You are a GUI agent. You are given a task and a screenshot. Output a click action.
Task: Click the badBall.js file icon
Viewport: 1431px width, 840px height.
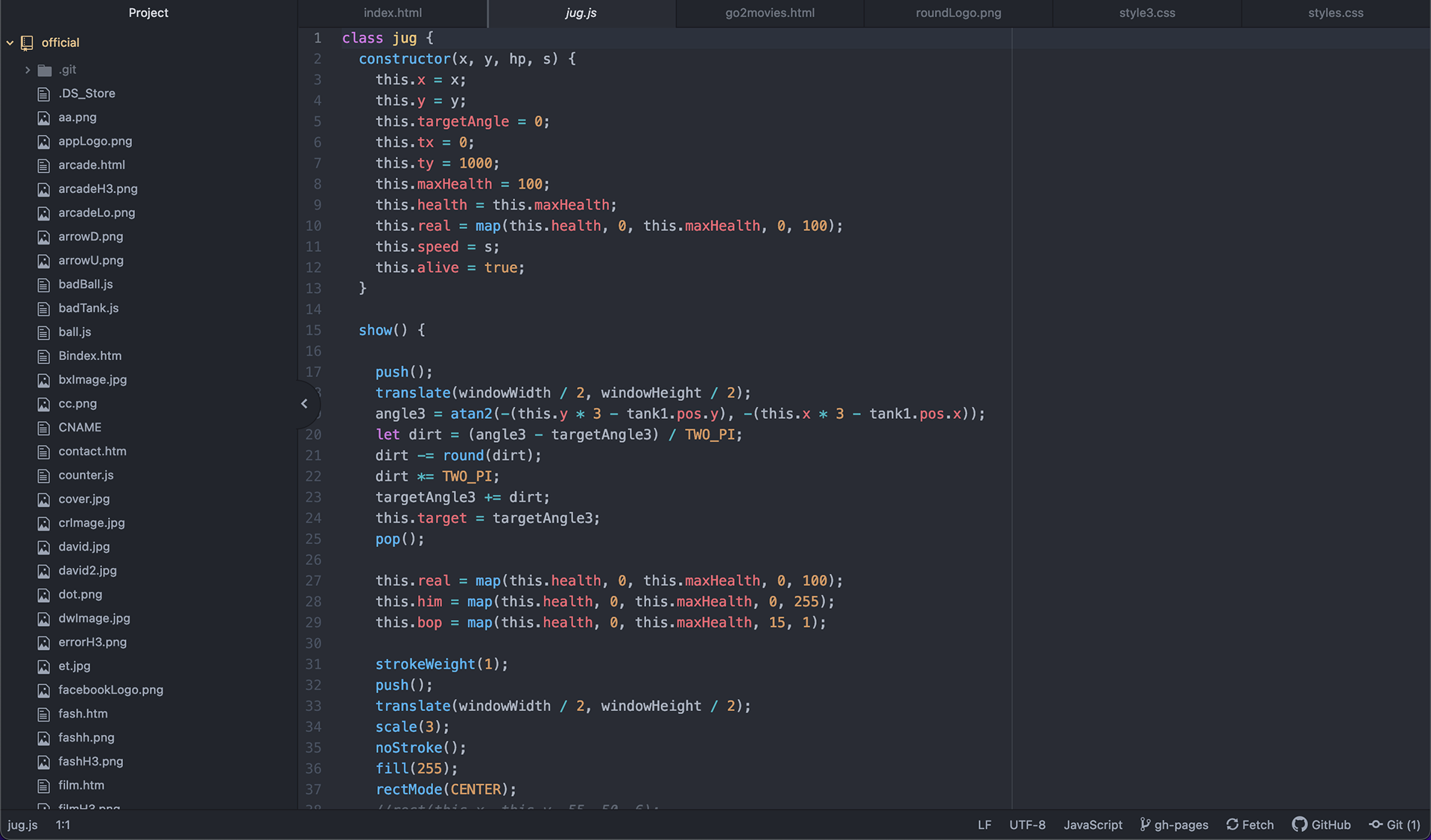coord(44,285)
